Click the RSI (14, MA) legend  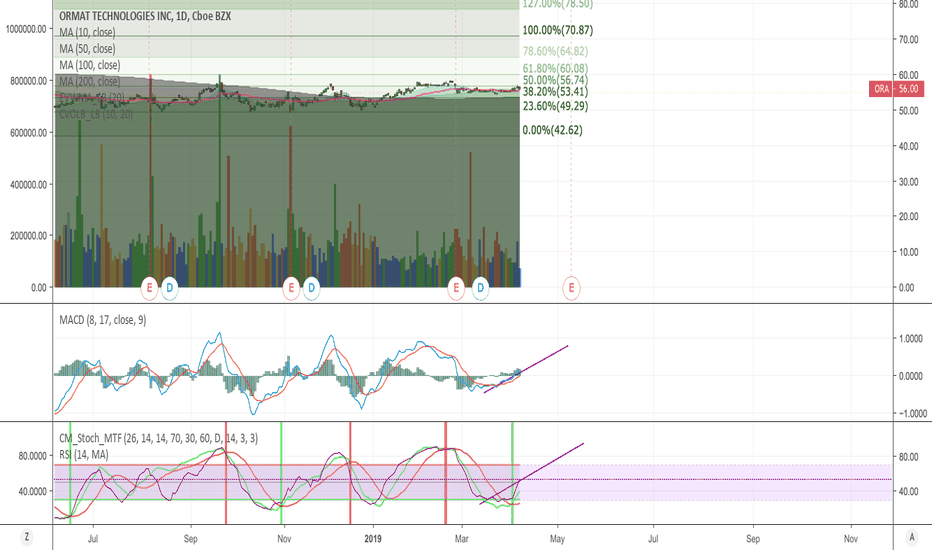click(84, 454)
